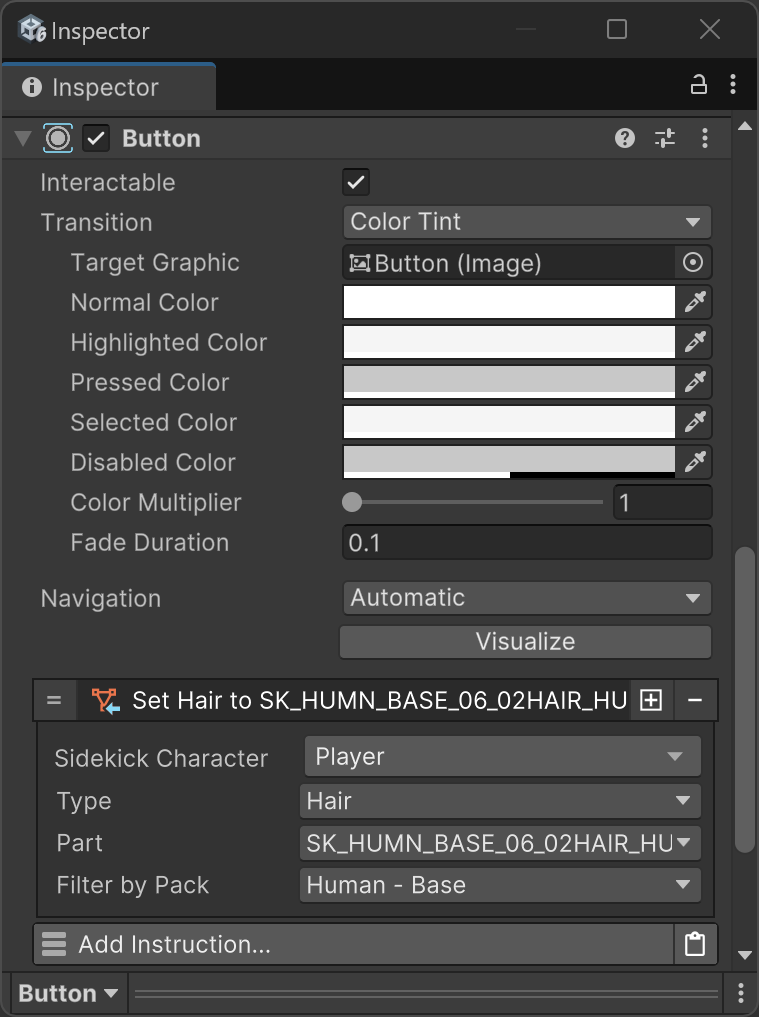Open the Button component three-dot menu
The width and height of the screenshot is (759, 1017).
706,139
